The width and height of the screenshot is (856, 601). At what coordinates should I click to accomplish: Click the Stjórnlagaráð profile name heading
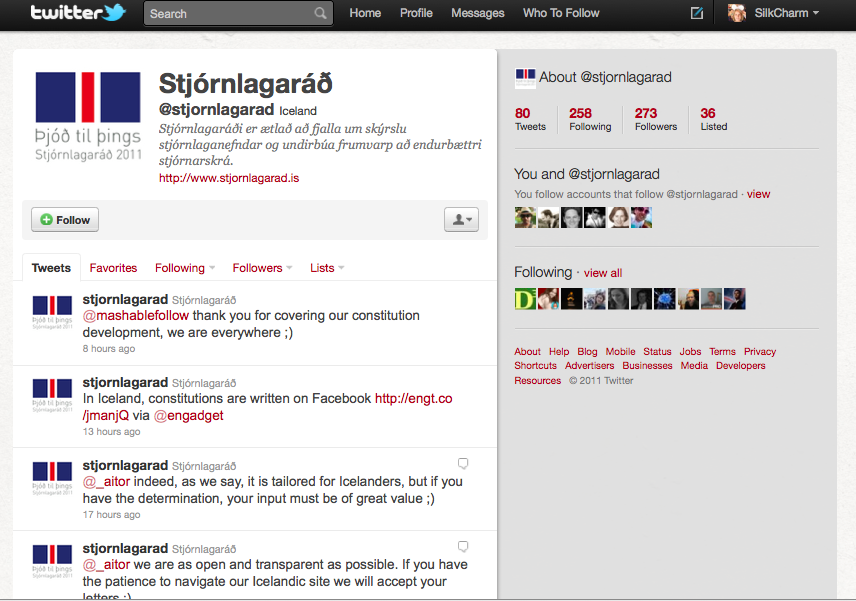pyautogui.click(x=246, y=84)
